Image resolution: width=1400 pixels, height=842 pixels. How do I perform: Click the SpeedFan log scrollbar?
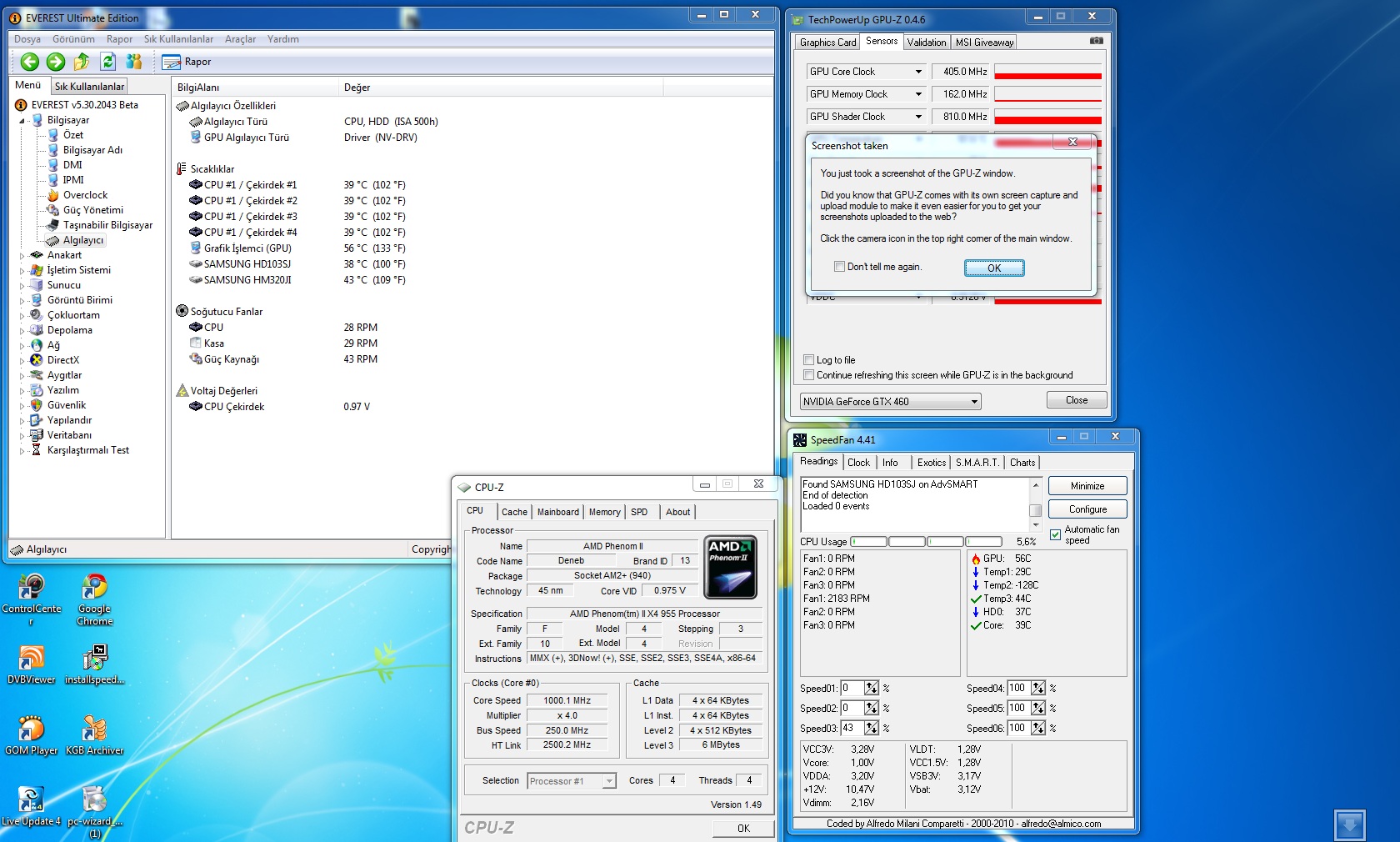(1036, 504)
